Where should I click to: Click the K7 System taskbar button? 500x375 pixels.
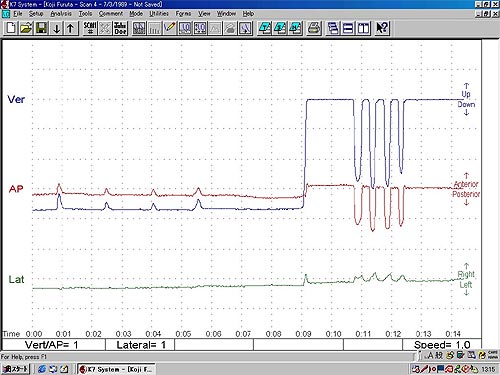116,369
